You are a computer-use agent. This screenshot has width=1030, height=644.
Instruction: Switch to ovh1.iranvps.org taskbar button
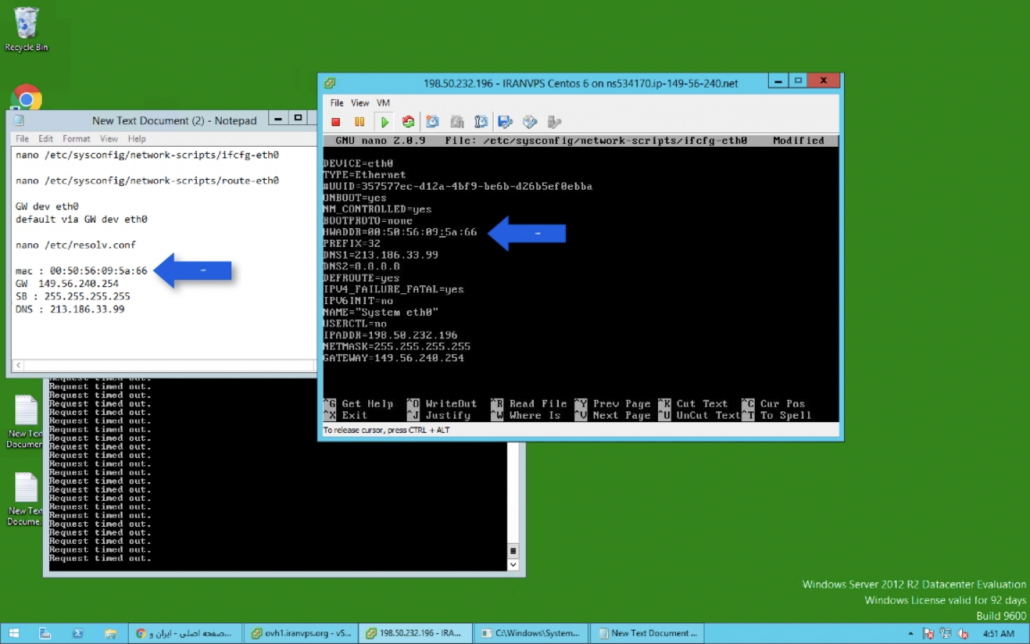point(302,633)
